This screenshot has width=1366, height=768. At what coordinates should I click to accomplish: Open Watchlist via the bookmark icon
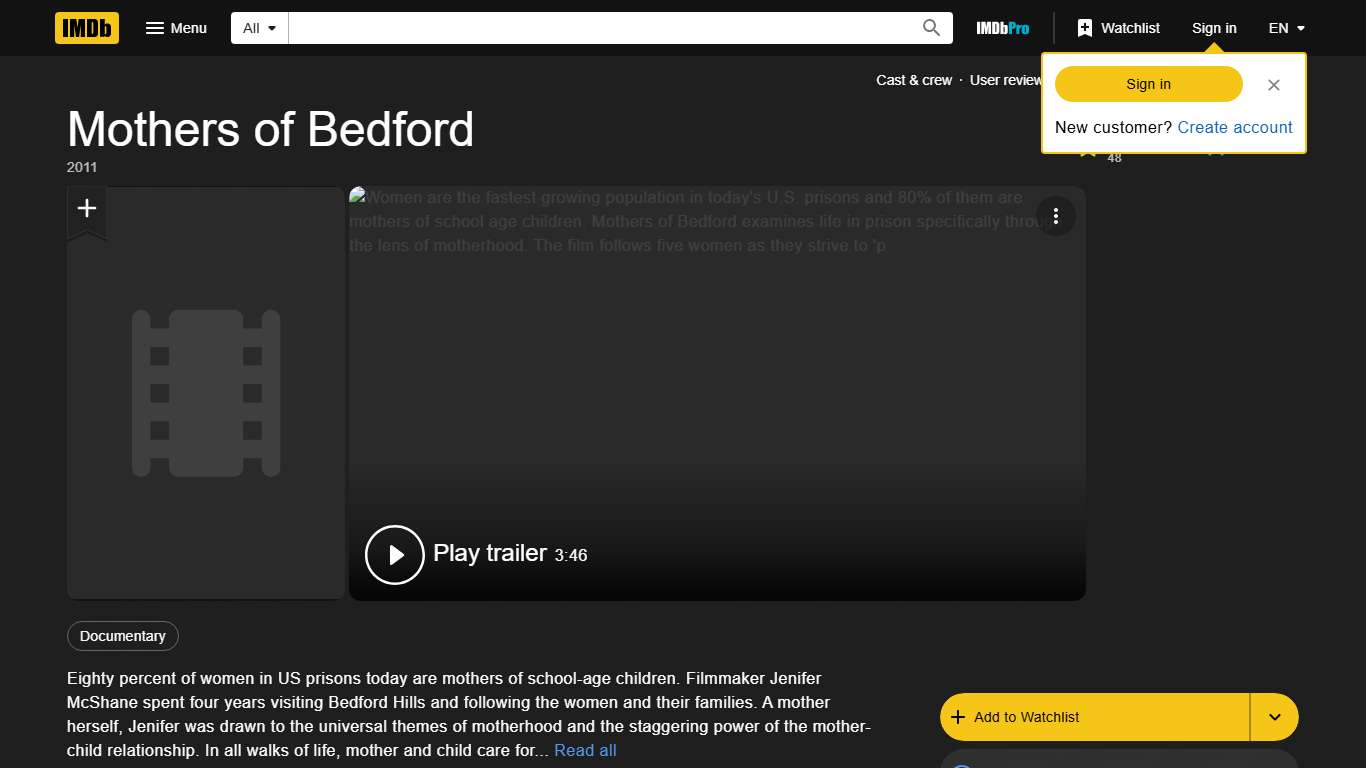(x=1086, y=27)
